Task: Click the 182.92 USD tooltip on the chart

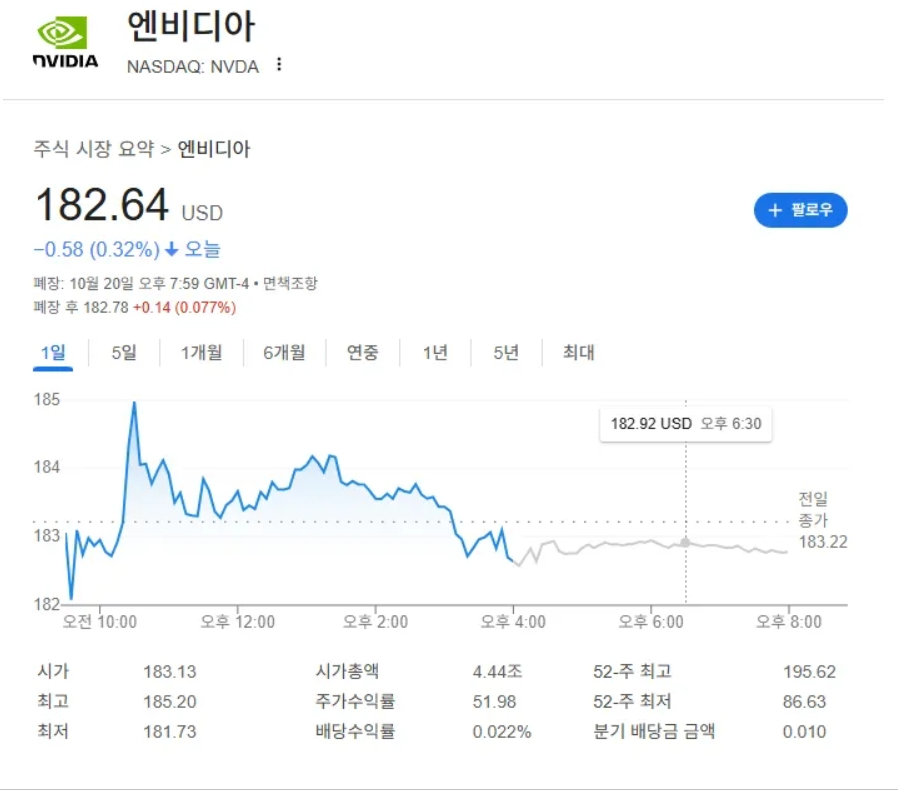Action: click(684, 423)
